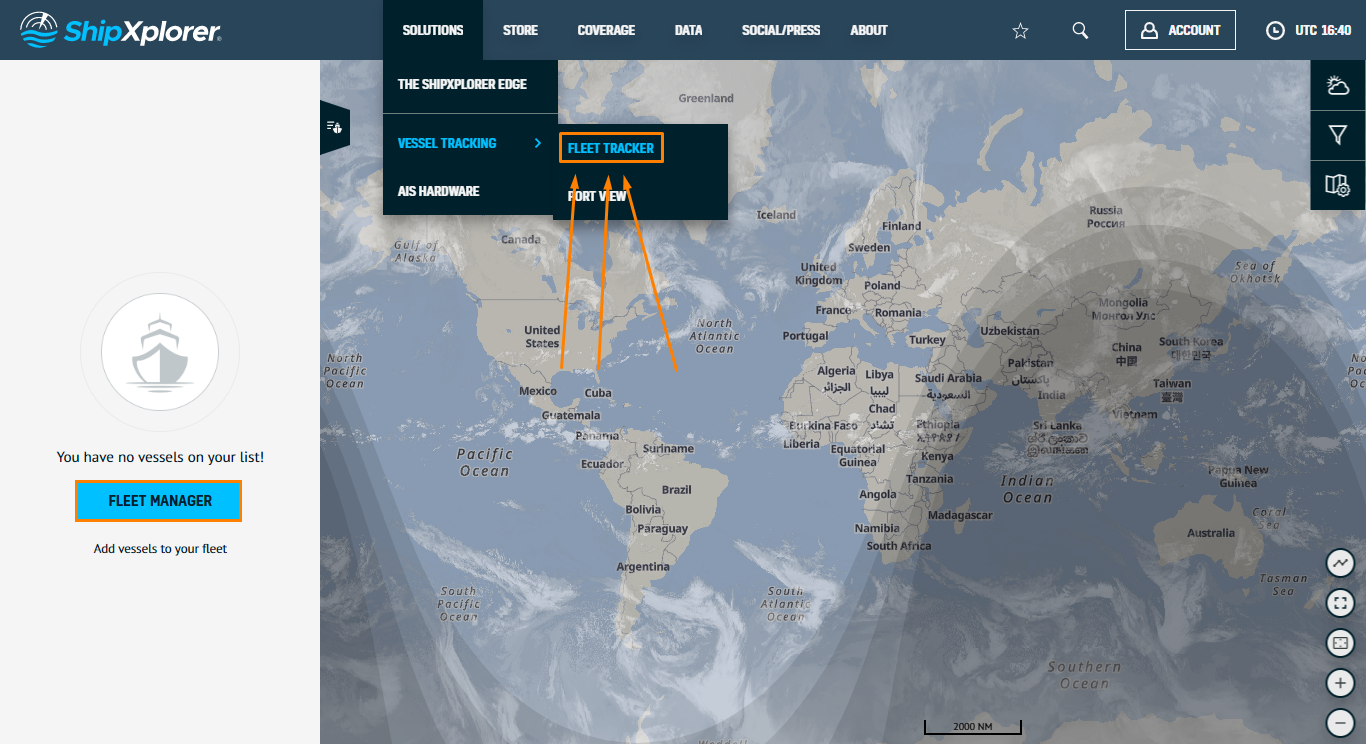Click the "You have no vessels on your list!" text
1366x744 pixels.
(x=160, y=457)
